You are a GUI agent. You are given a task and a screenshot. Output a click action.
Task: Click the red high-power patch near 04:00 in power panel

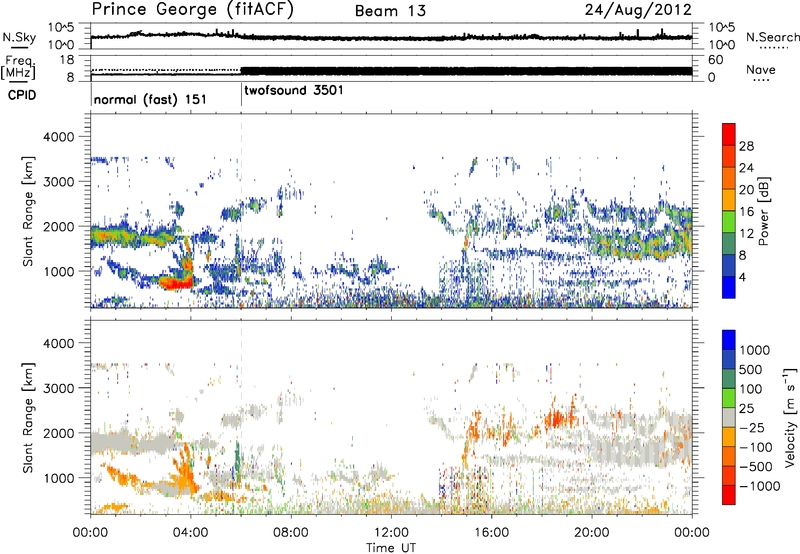176,282
